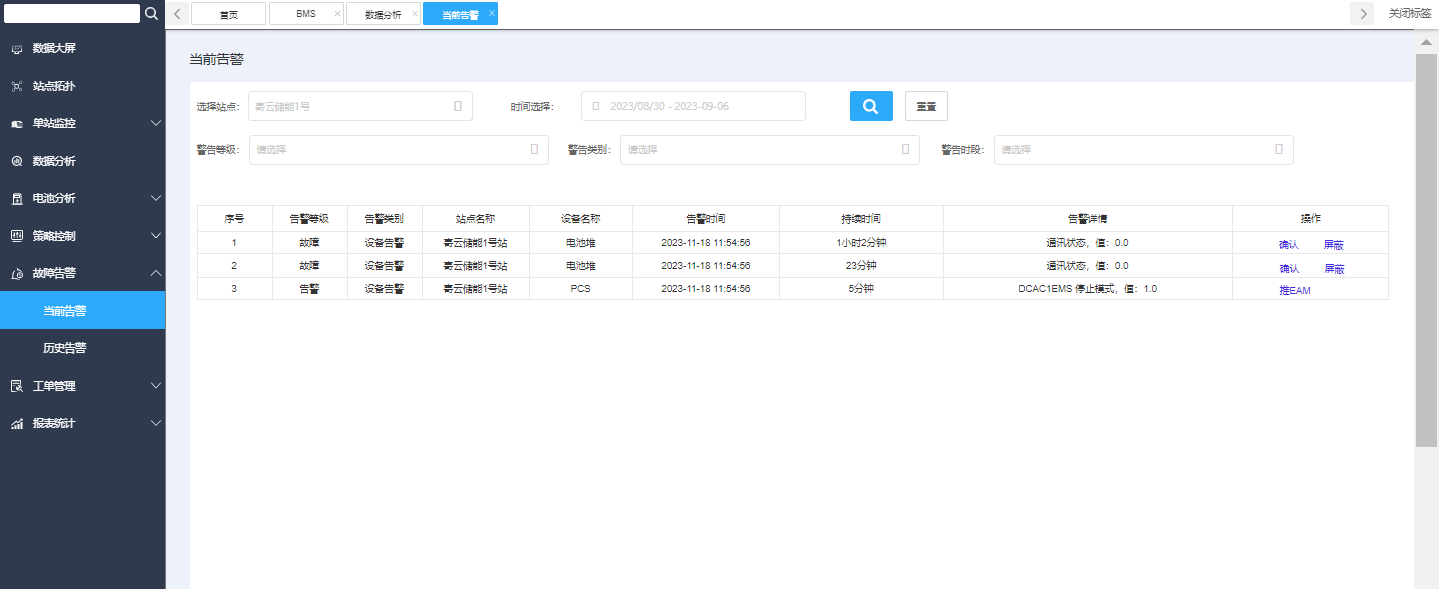
Task: Click the scrollbar up arrow
Action: pyautogui.click(x=1426, y=43)
